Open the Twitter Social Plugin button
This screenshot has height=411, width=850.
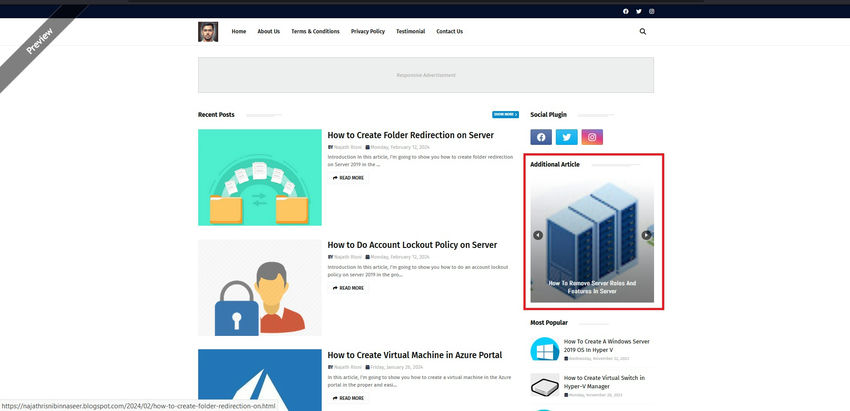pos(566,137)
